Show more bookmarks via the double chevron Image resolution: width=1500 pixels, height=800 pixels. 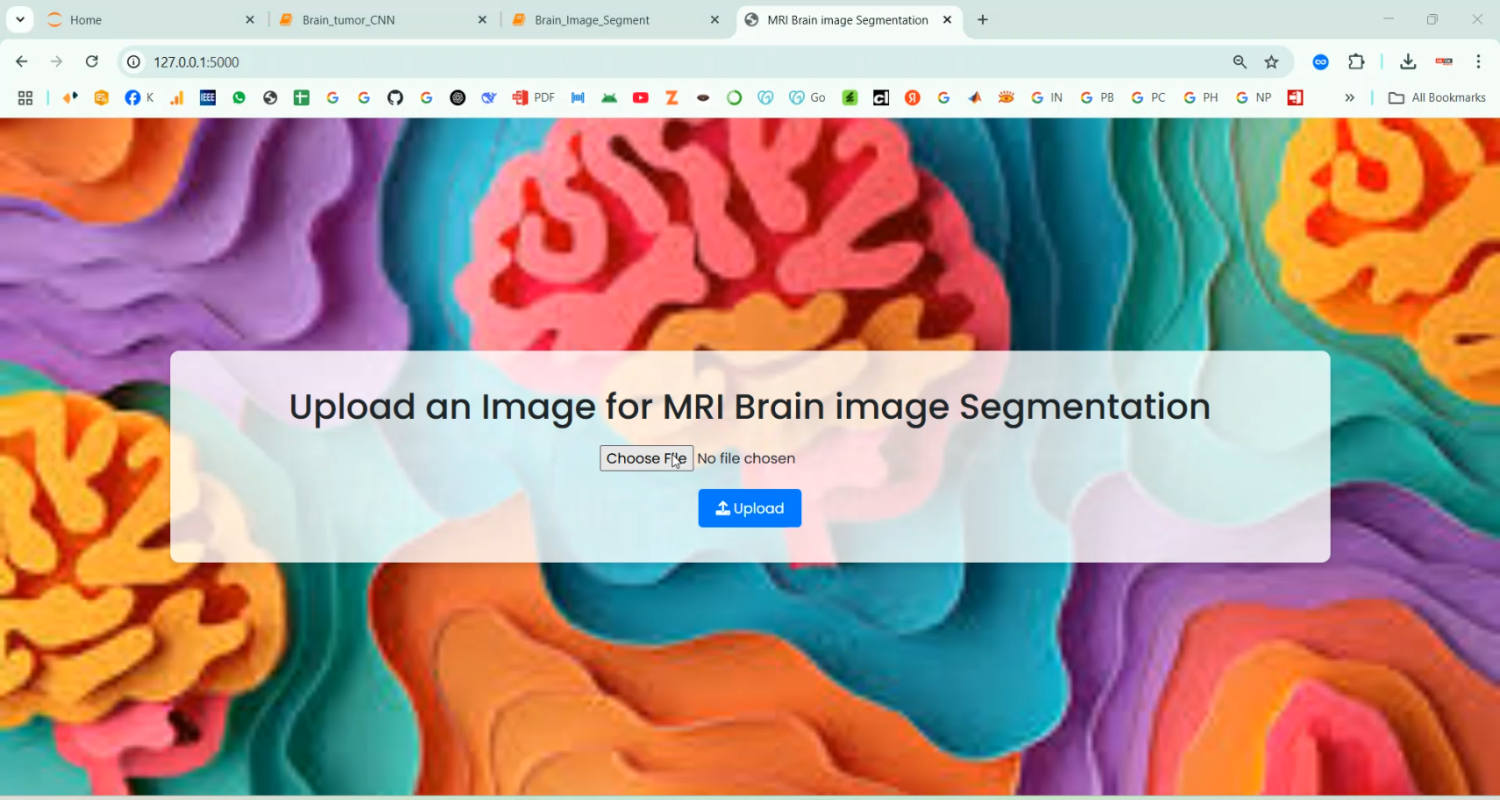tap(1350, 98)
